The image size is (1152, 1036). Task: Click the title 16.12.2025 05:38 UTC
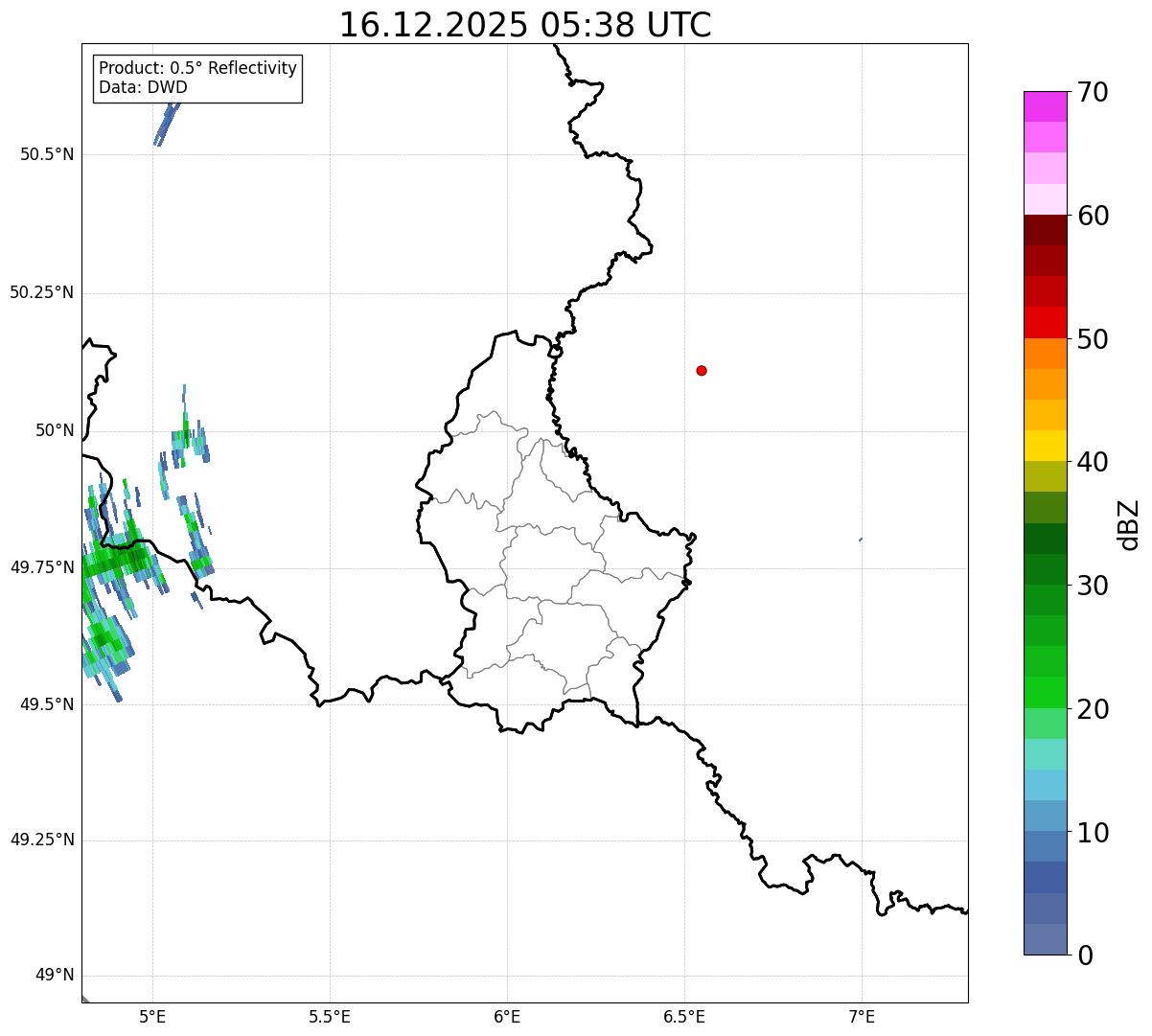[525, 25]
